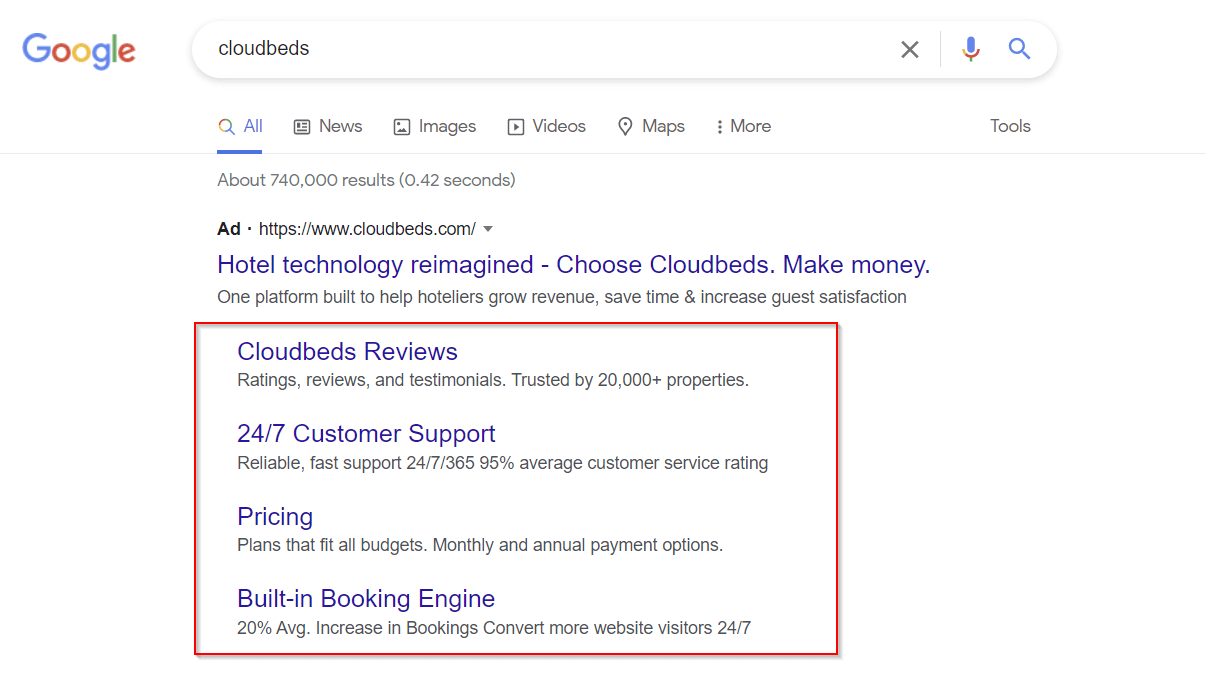Open the Built-in Booking Engine link
The image size is (1206, 673).
pyautogui.click(x=366, y=599)
